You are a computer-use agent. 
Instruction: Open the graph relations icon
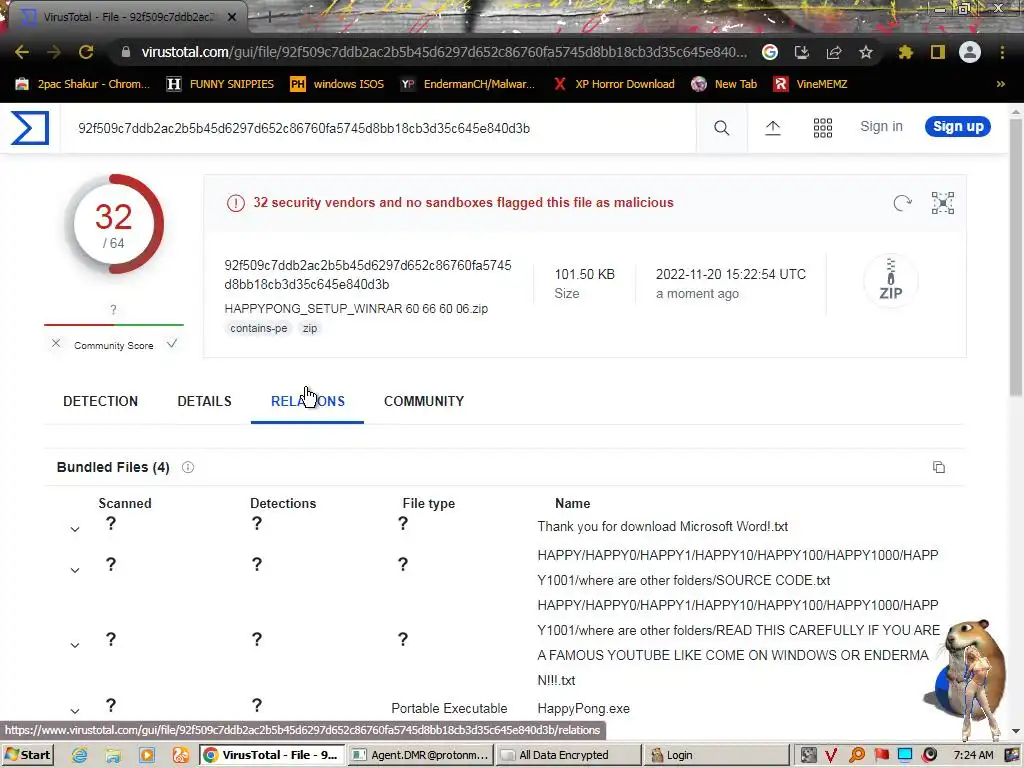943,203
